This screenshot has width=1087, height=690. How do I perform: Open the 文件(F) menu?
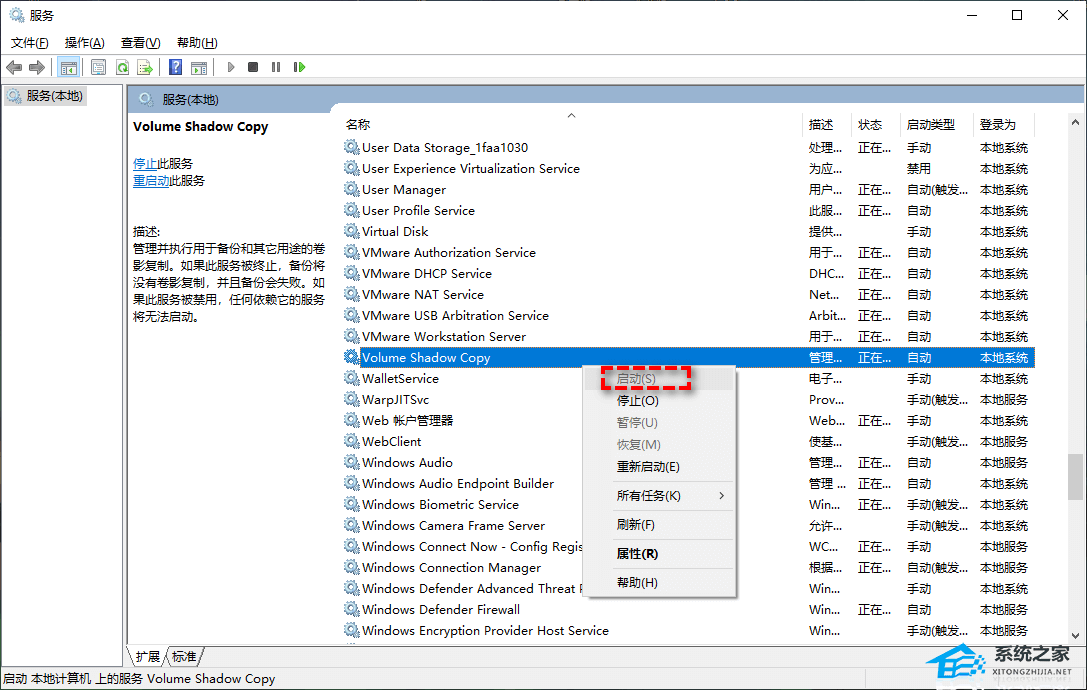click(30, 43)
